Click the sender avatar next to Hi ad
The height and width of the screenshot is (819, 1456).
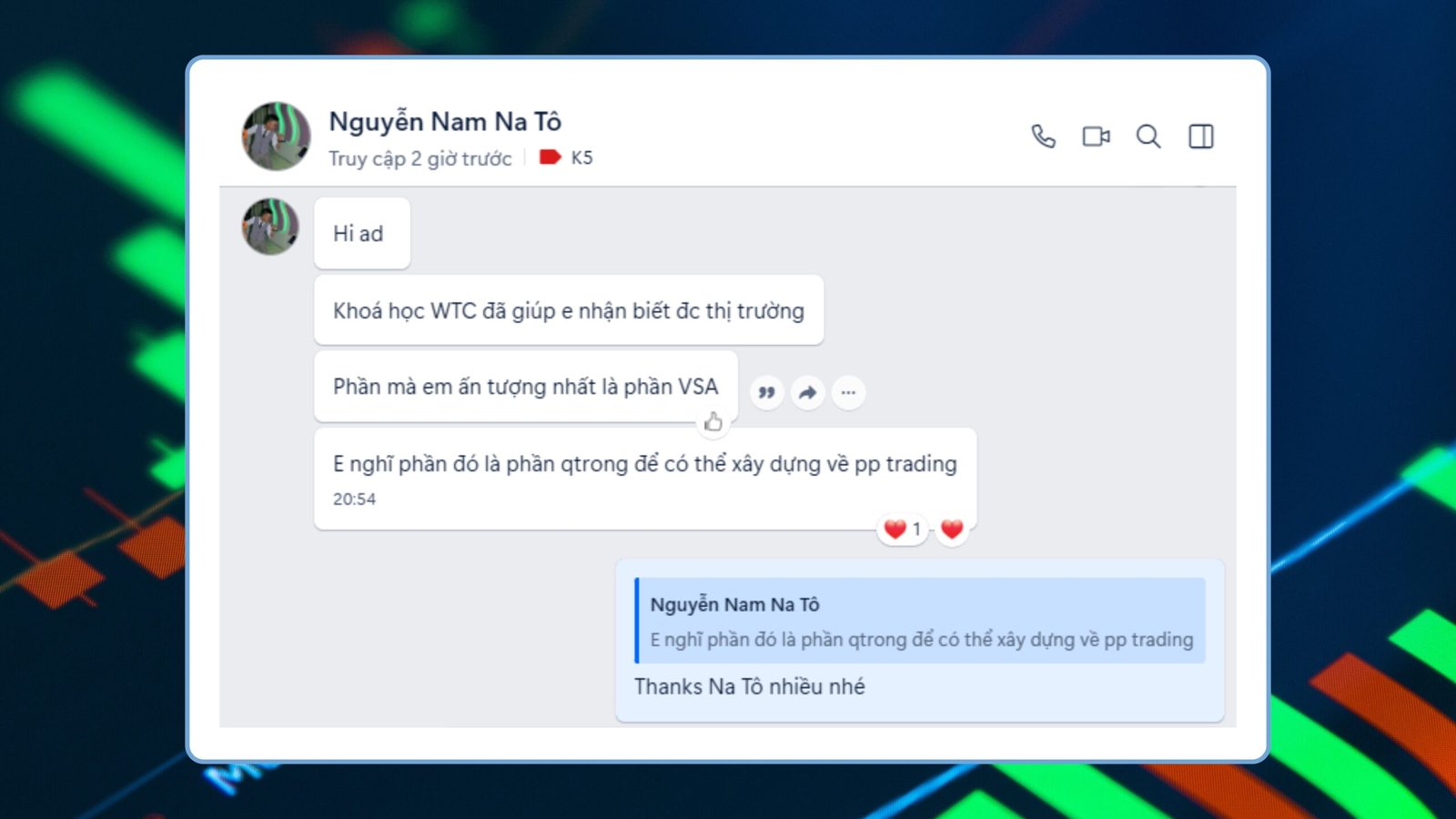(x=270, y=227)
